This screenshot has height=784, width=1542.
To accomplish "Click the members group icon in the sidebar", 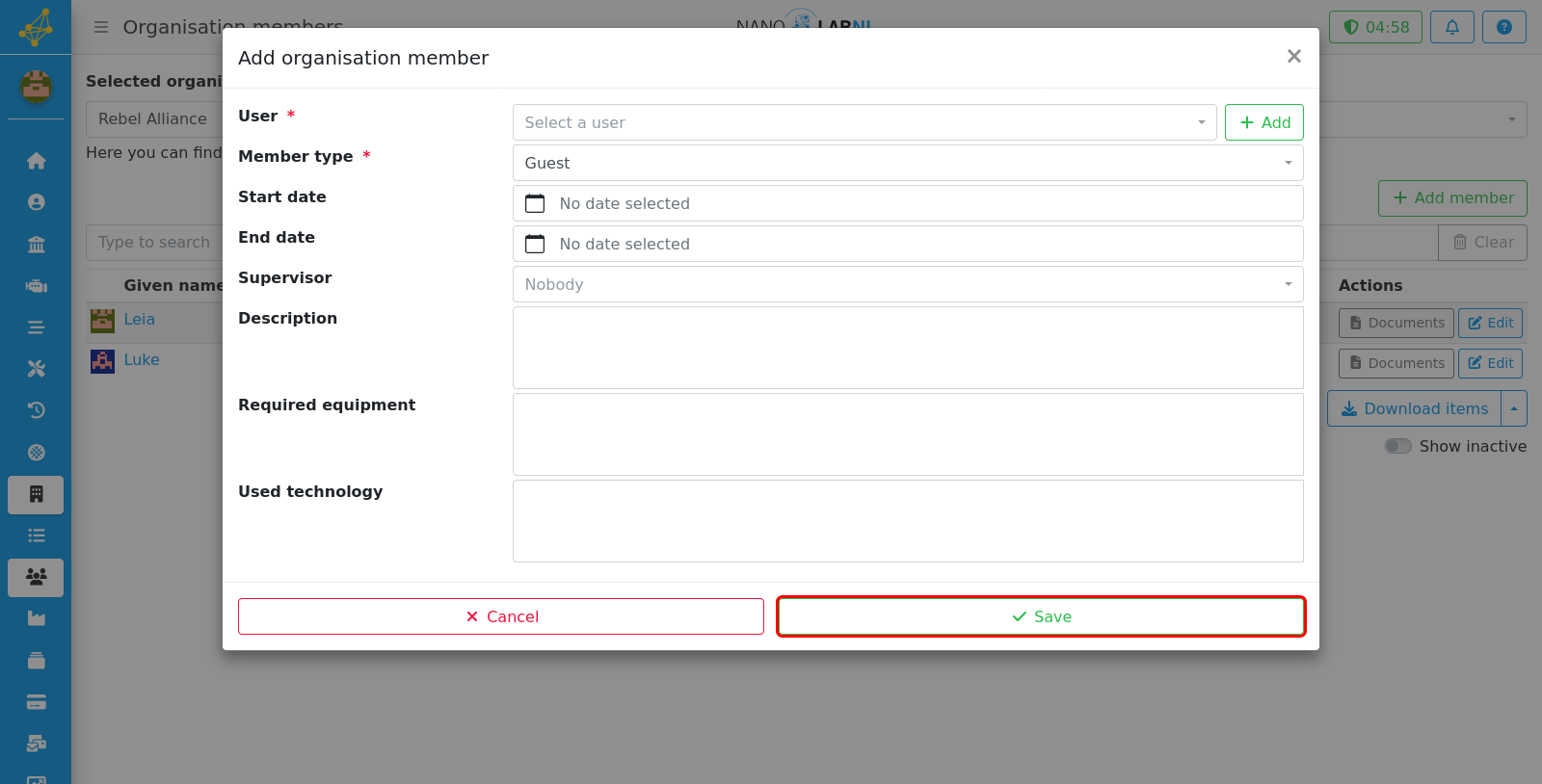I will click(36, 577).
